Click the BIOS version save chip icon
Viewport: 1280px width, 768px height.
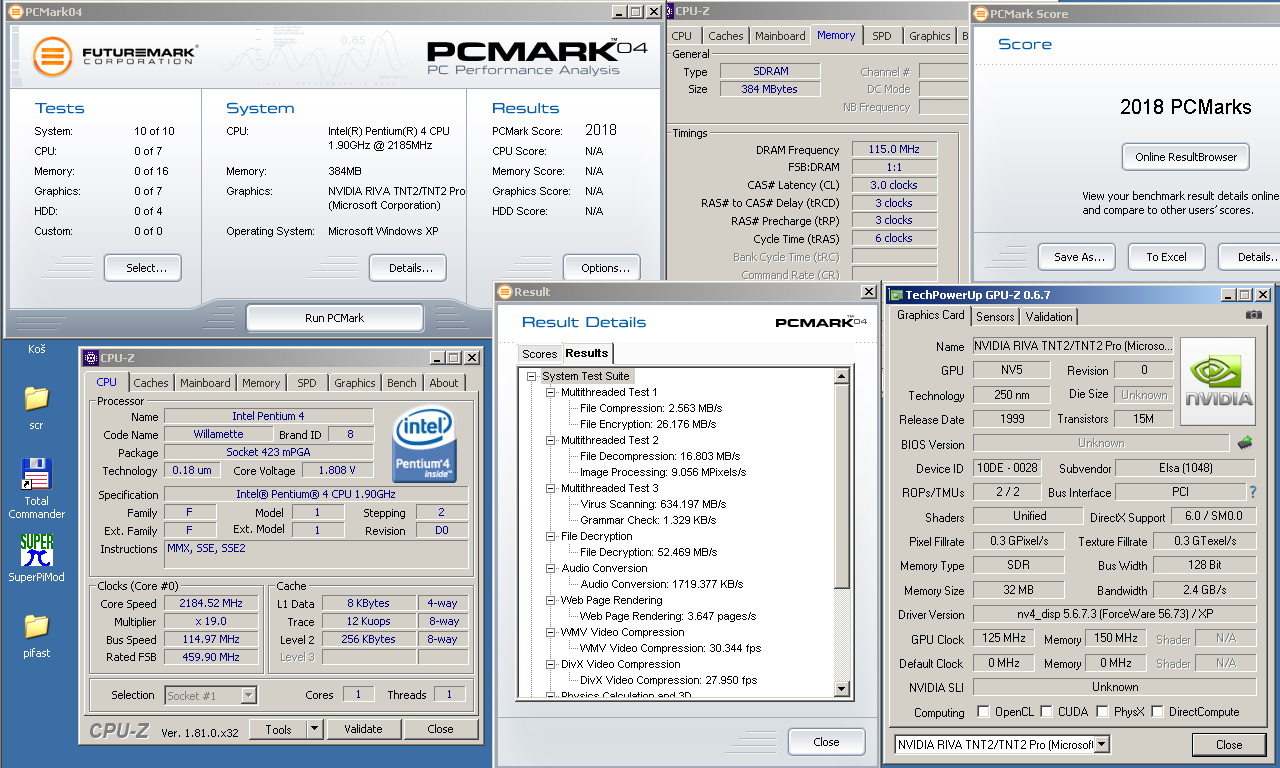(x=1245, y=443)
